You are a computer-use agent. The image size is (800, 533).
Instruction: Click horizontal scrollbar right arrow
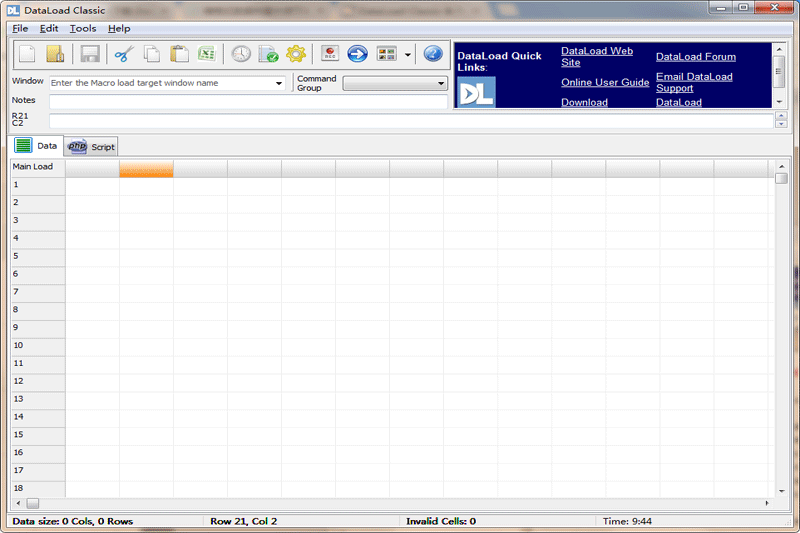[767, 503]
